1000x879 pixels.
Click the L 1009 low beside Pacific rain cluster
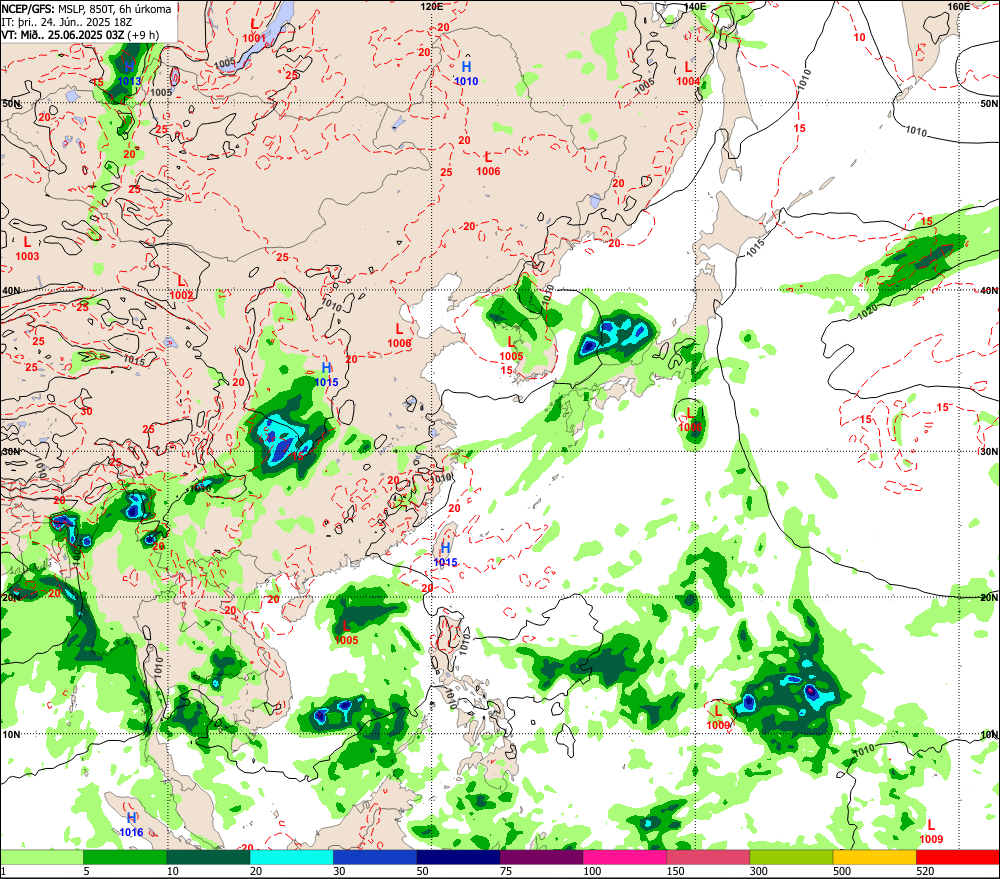(718, 718)
